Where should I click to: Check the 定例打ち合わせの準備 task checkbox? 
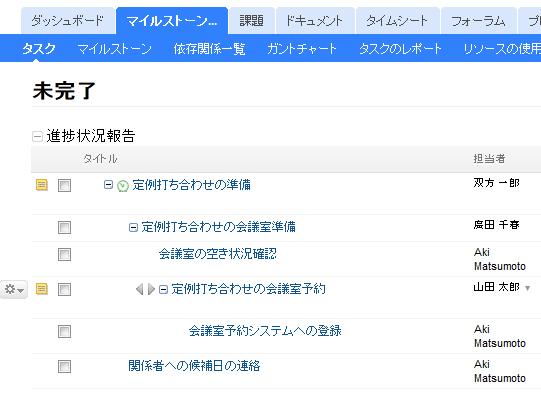65,186
